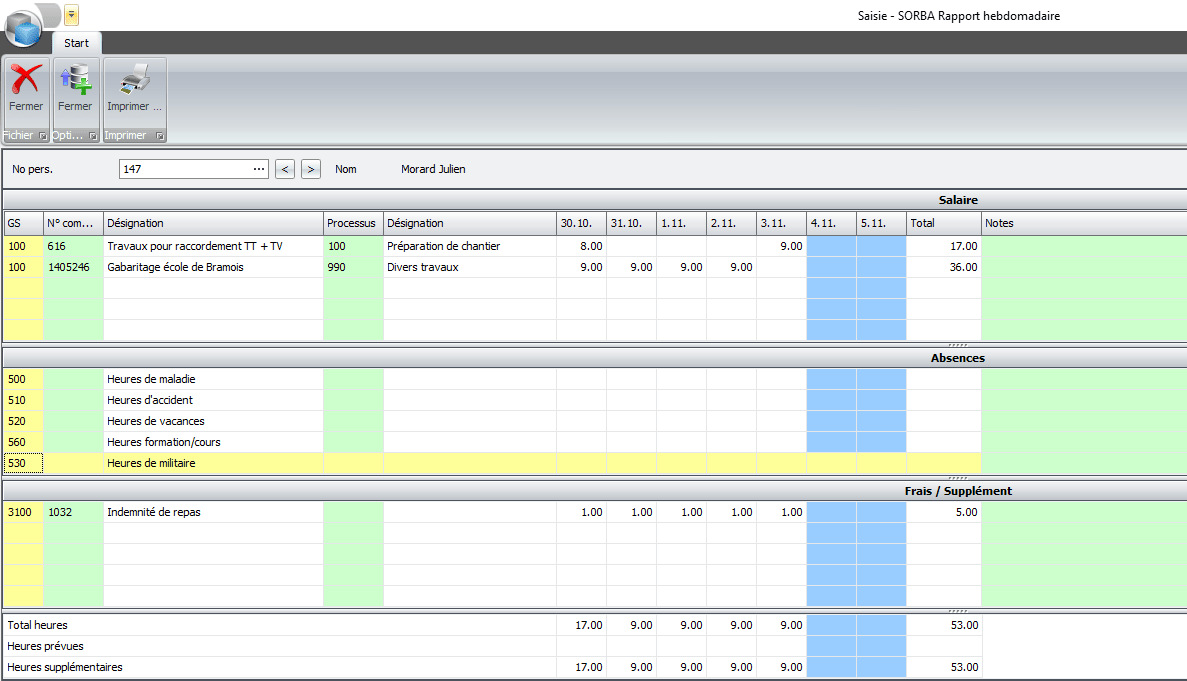The height and width of the screenshot is (681, 1187).
Task: Select the 'Préparation de chantier' cell
Action: [470, 246]
